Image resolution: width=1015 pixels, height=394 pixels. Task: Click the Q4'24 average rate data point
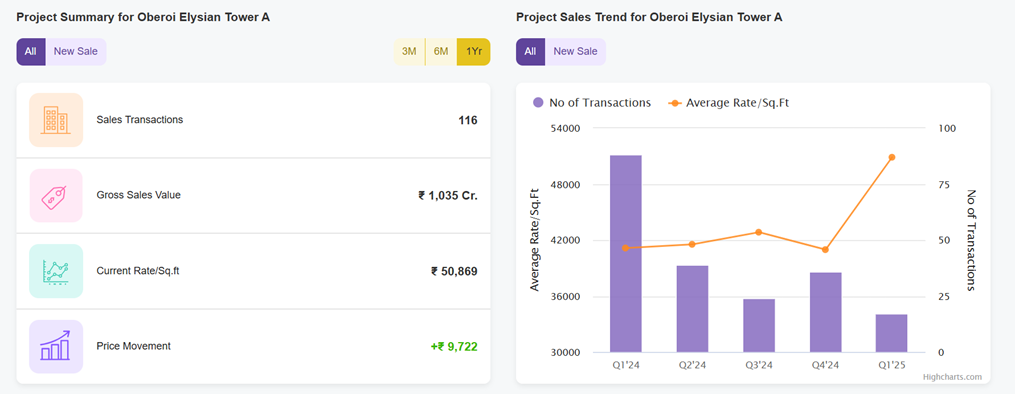coord(825,250)
